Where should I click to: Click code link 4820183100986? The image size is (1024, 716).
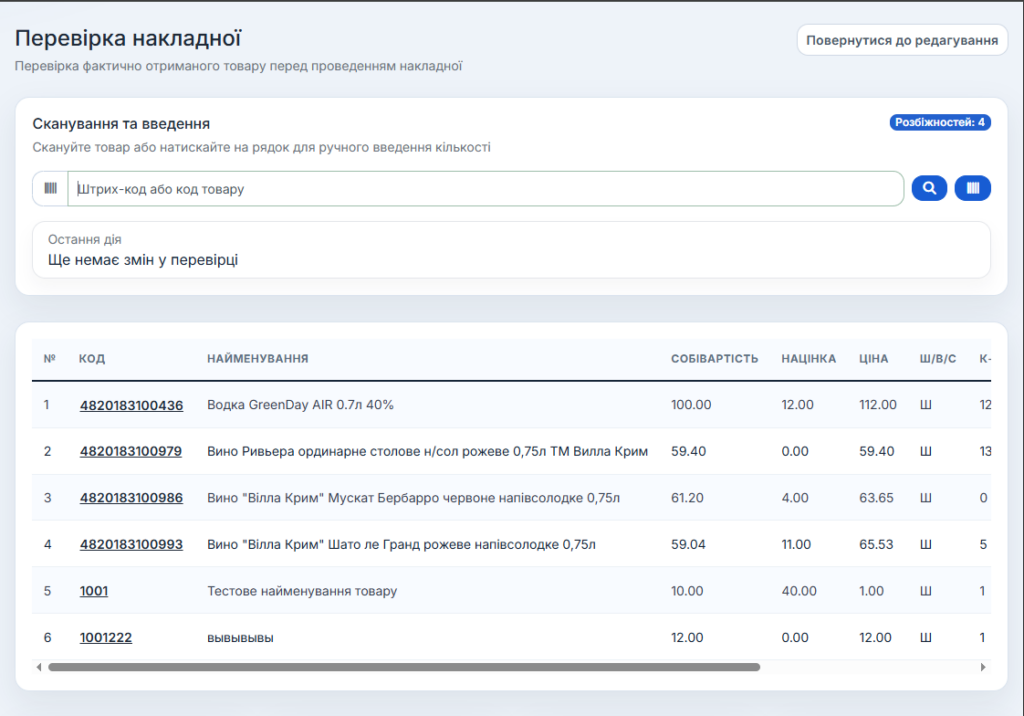click(131, 498)
